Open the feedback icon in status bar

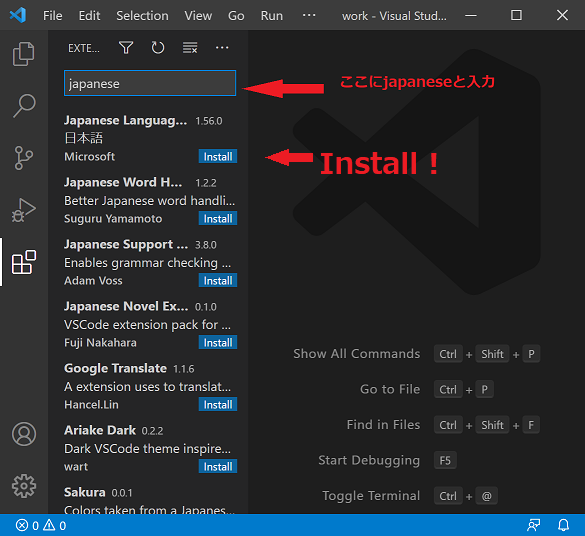coord(534,525)
